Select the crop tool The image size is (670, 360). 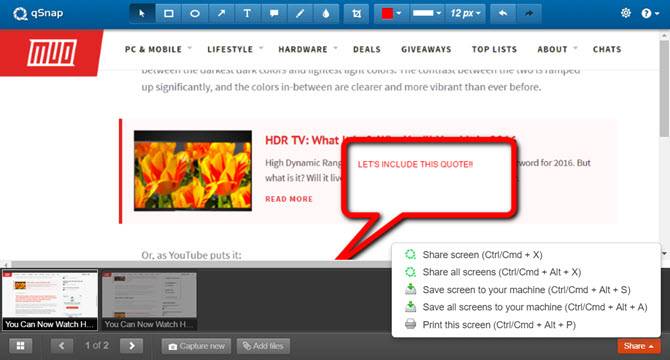click(x=356, y=13)
